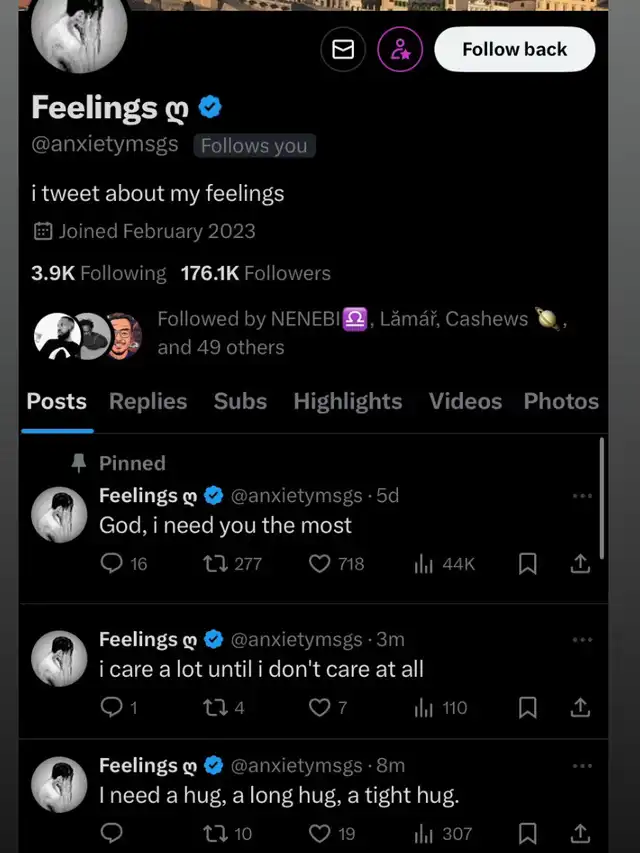View analytics of "I need a hug" post

coord(424,833)
